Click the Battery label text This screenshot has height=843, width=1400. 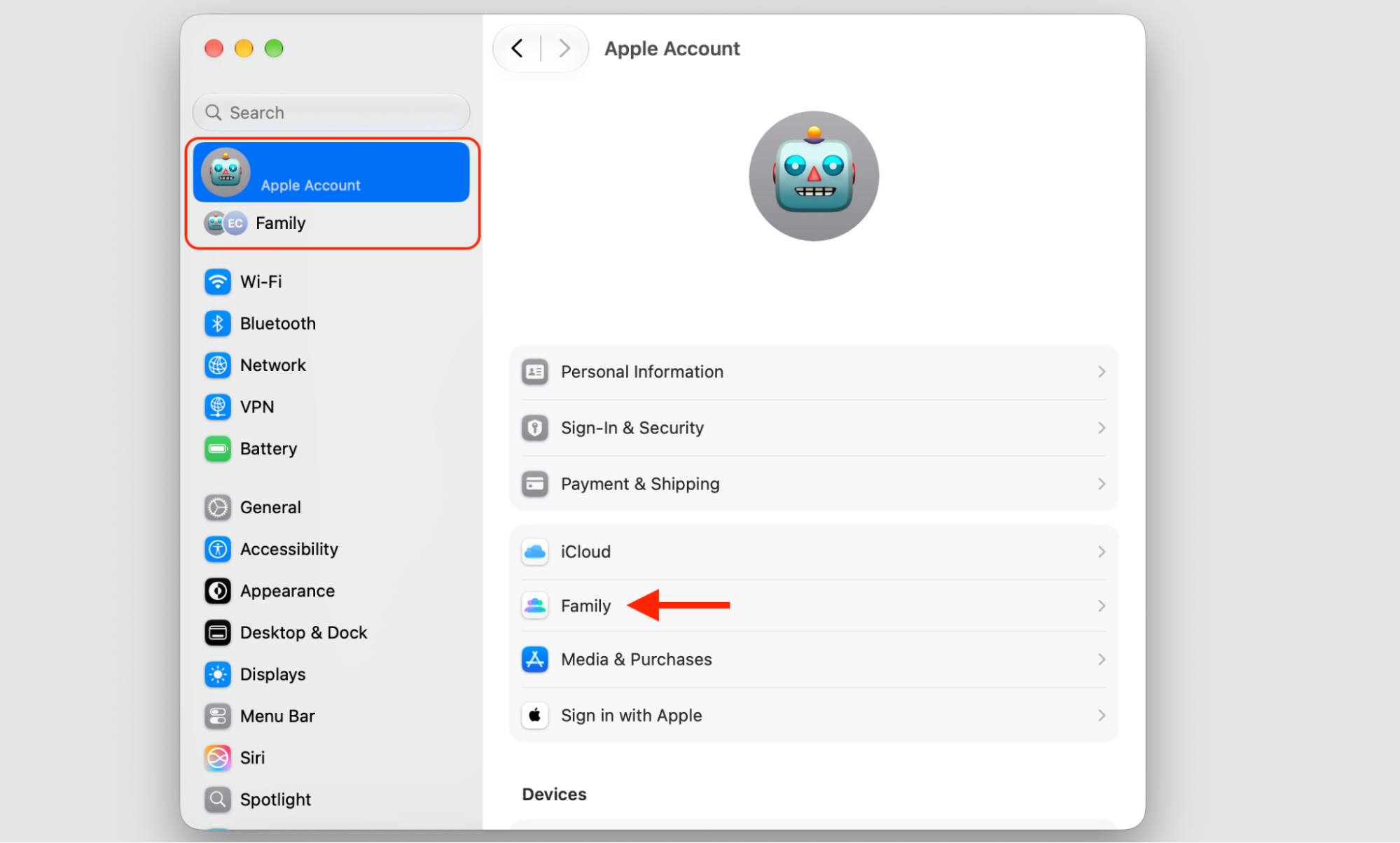coord(269,449)
